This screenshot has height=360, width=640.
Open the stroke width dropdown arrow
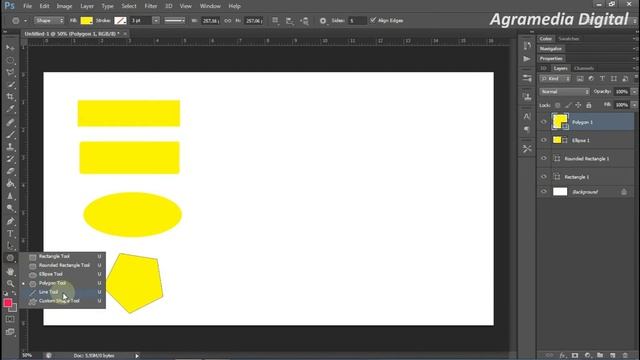[156, 20]
